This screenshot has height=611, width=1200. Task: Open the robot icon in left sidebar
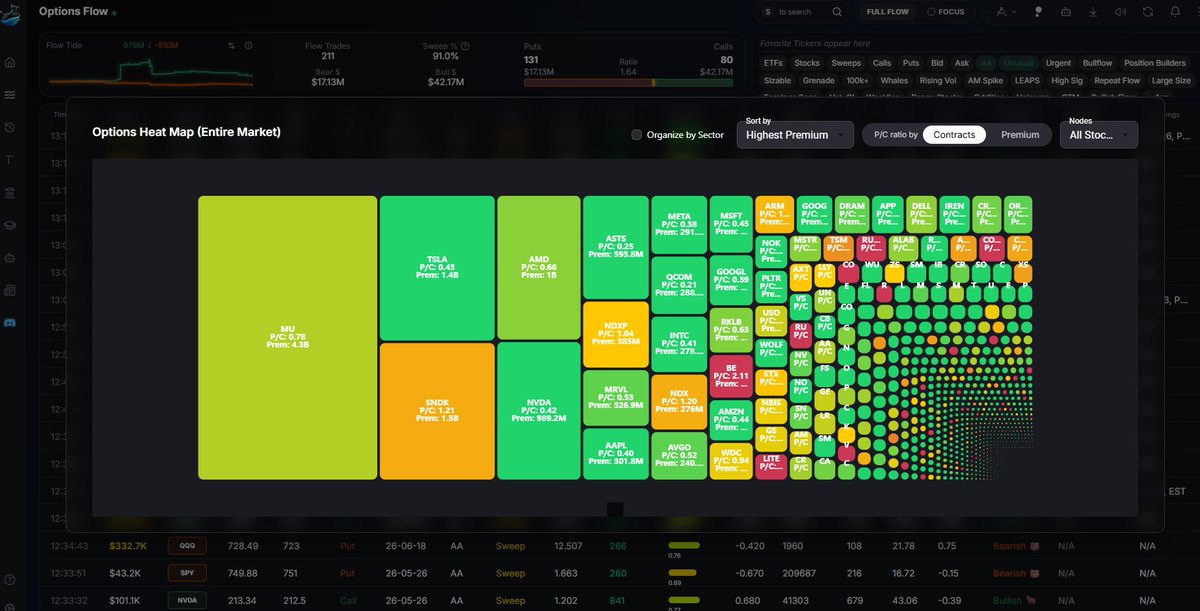coord(10,257)
